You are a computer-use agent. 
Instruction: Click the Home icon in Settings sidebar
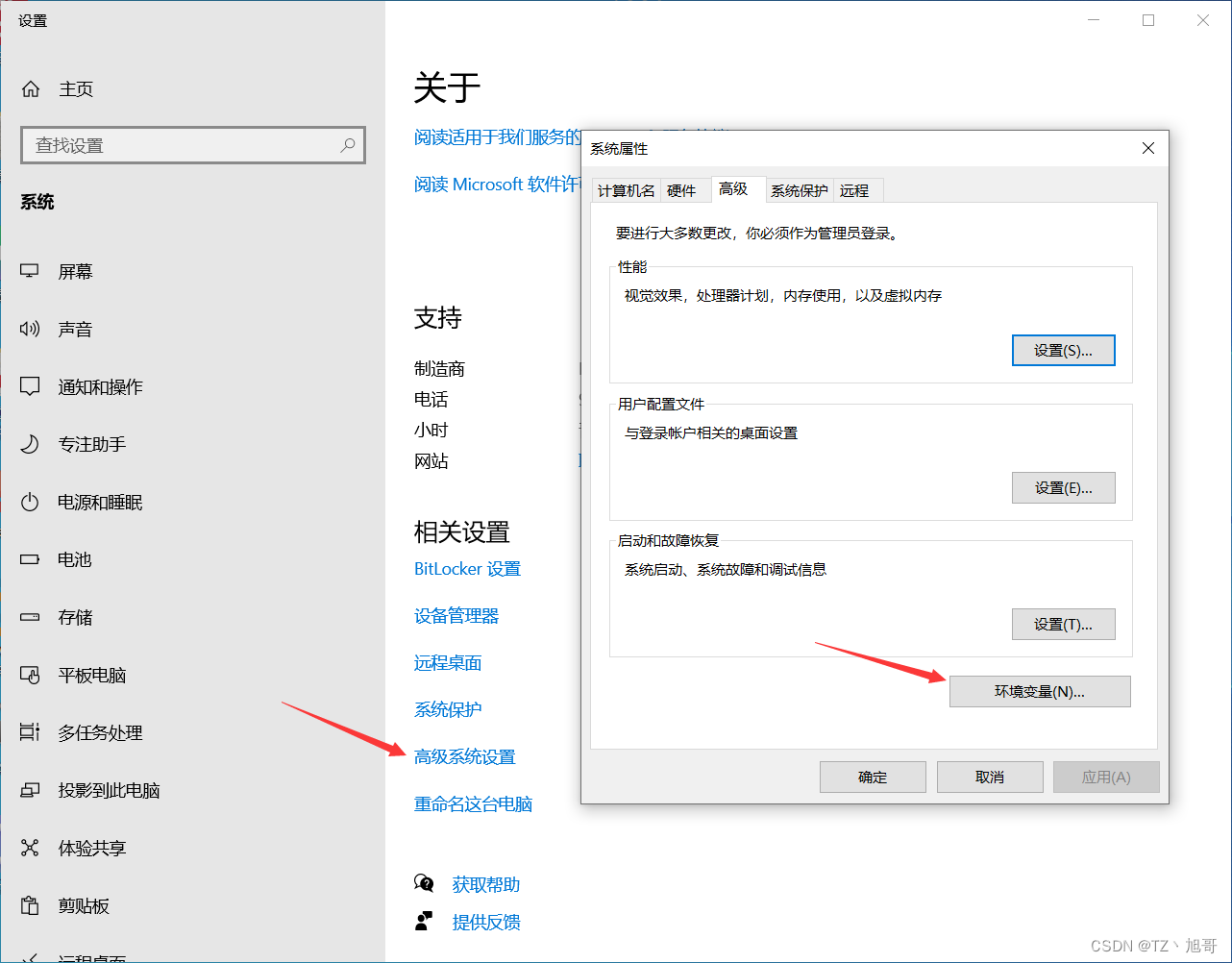click(31, 89)
